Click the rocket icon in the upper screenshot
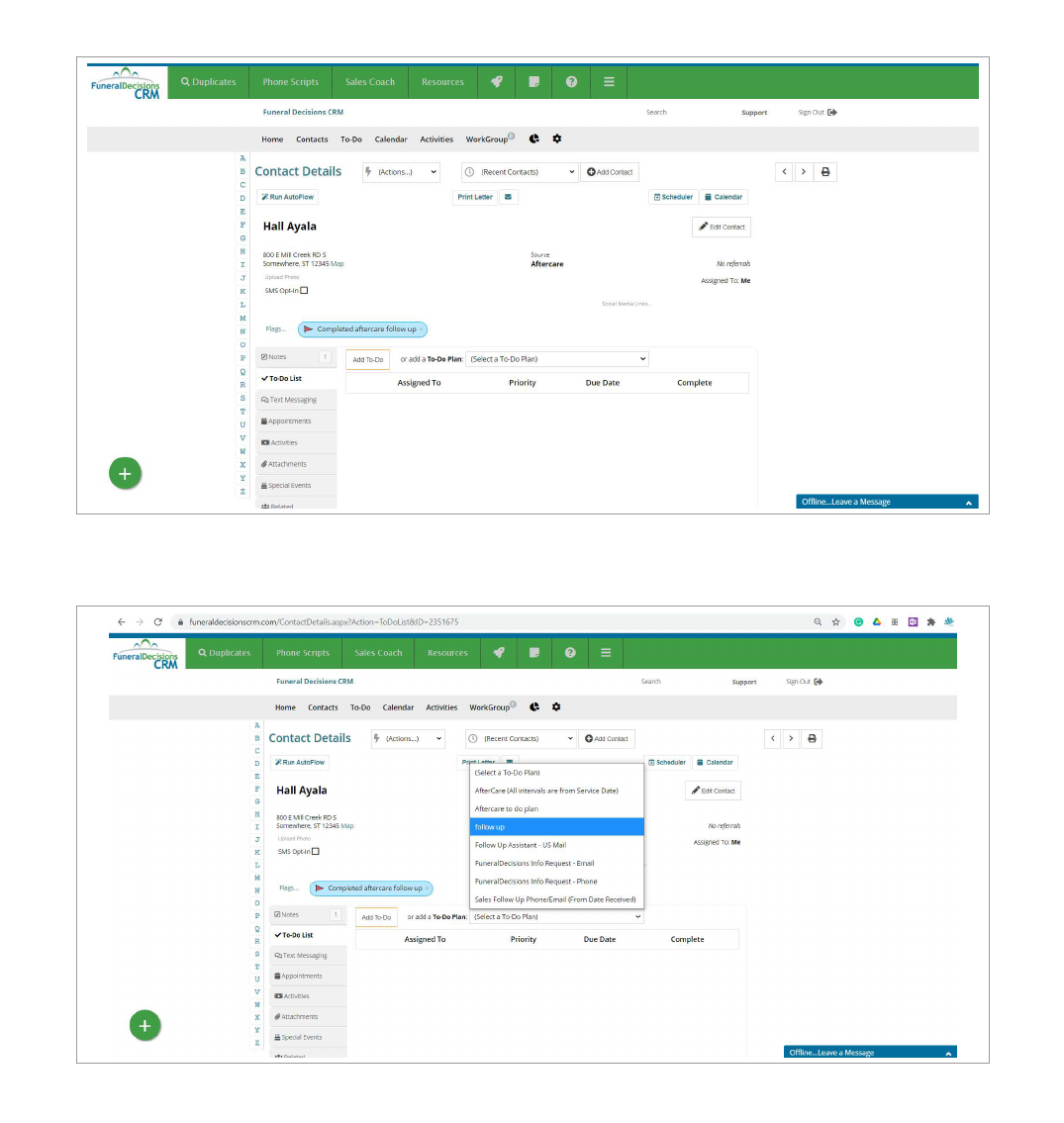This screenshot has height=1123, width=1064. tap(497, 82)
